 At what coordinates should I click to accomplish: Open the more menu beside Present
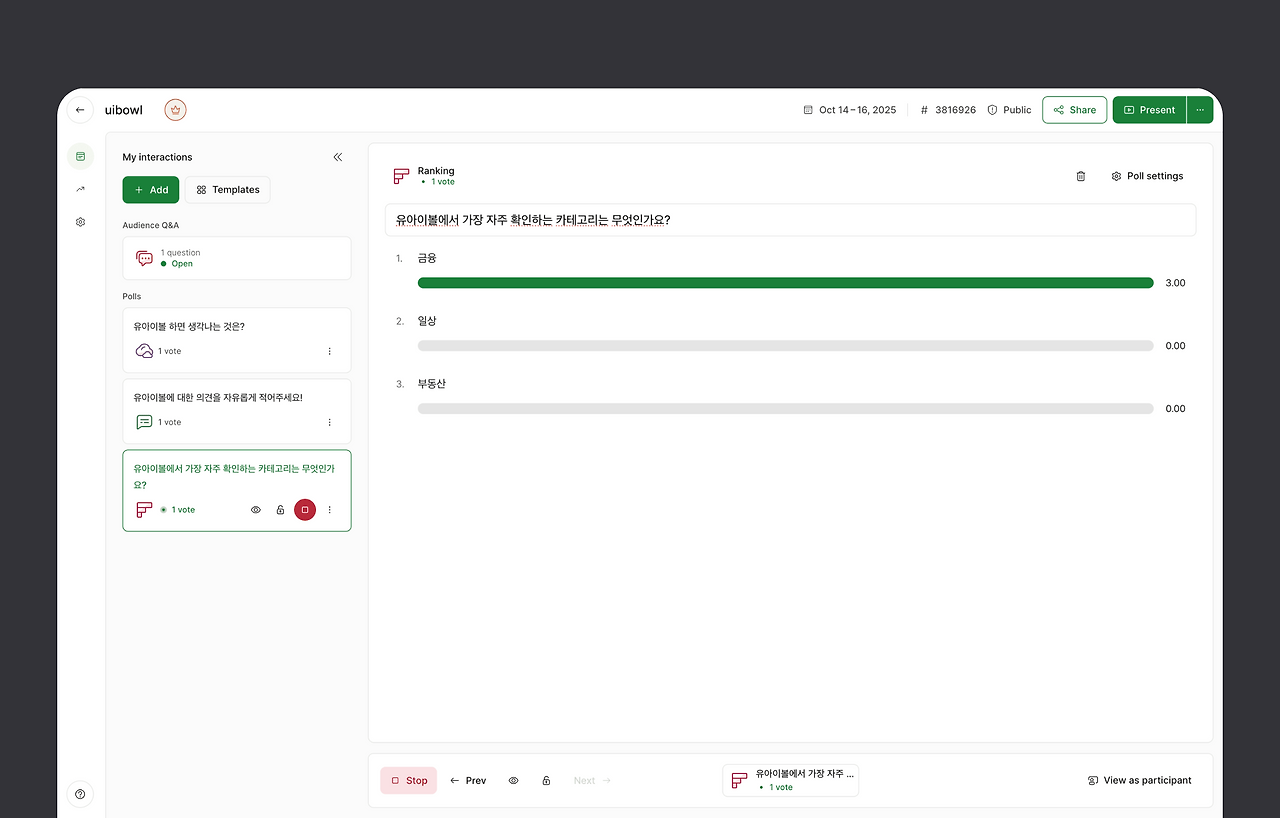click(x=1200, y=110)
